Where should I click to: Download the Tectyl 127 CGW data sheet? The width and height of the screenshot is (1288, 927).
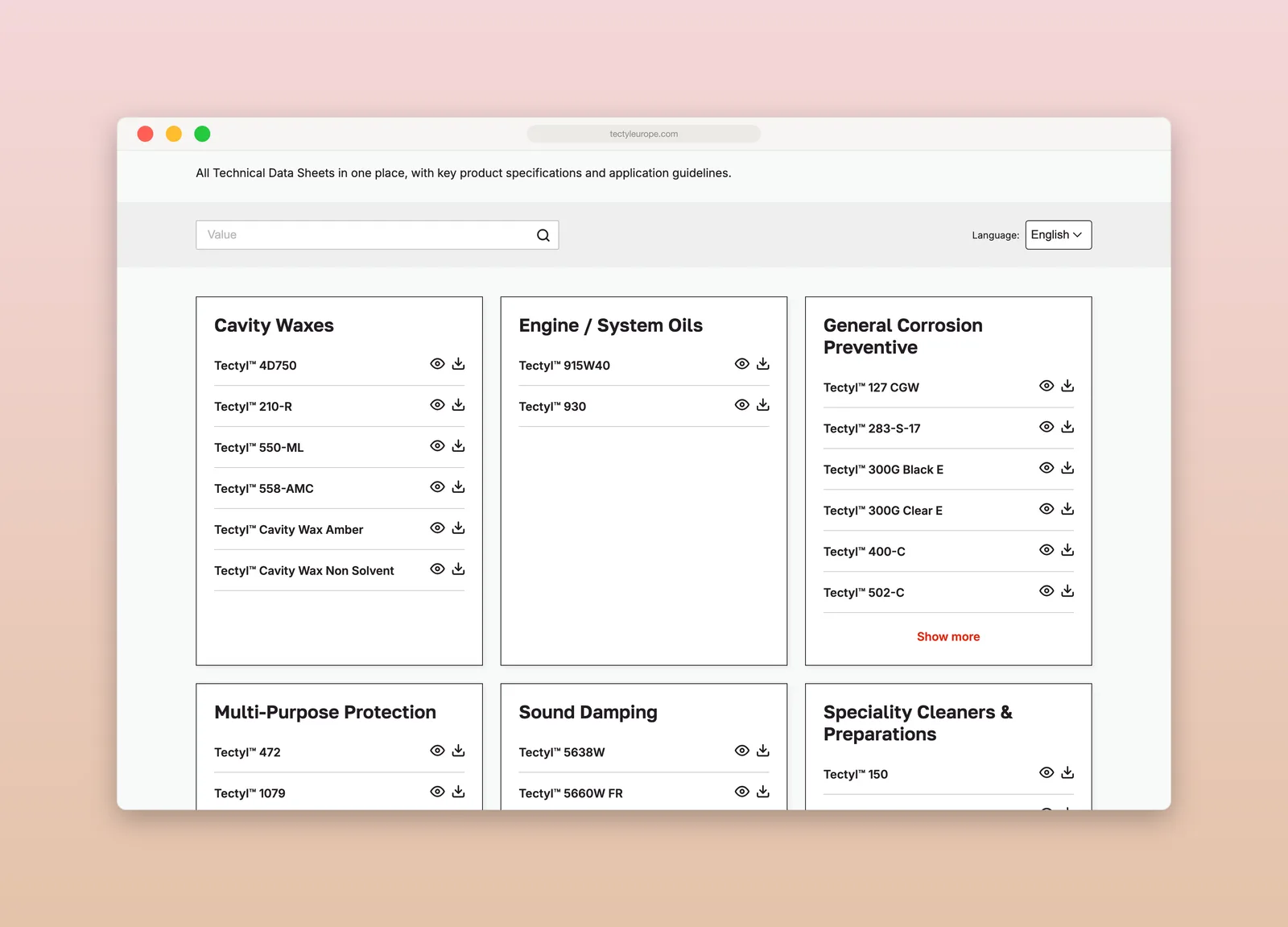pos(1067,386)
